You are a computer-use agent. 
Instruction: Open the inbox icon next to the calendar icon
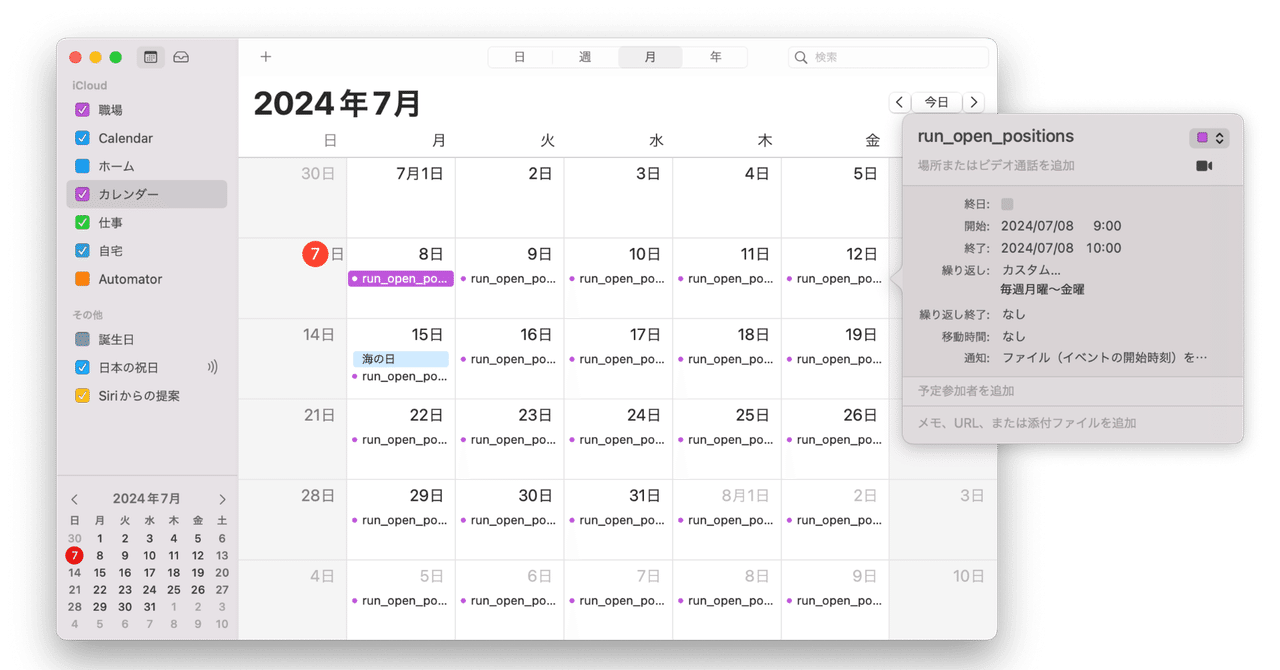(181, 57)
